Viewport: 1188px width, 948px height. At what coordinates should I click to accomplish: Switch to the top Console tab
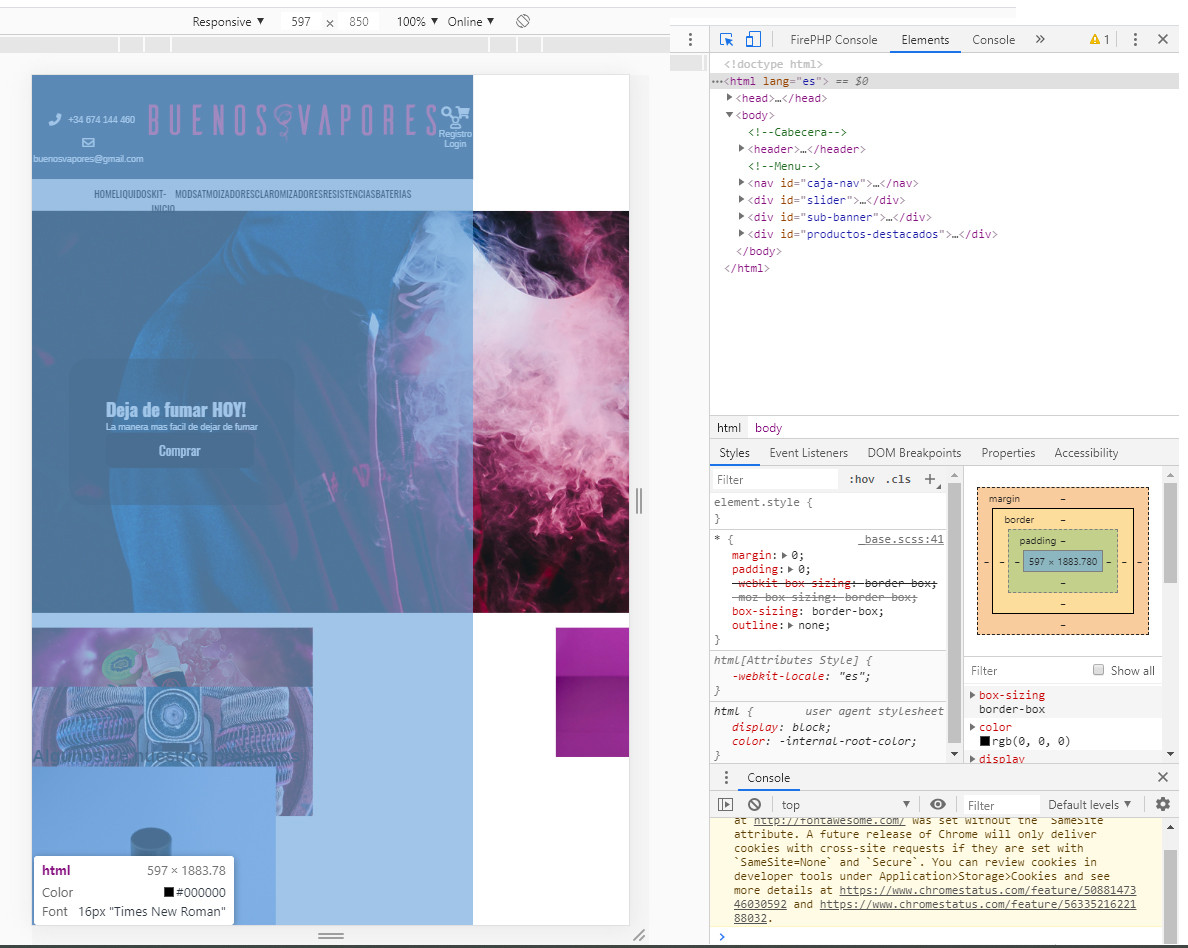coord(993,39)
